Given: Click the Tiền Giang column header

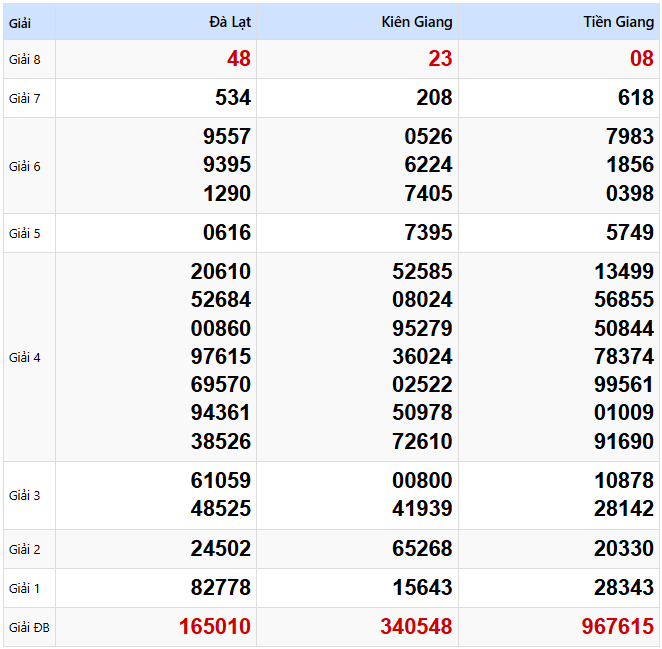Looking at the screenshot, I should pyautogui.click(x=619, y=21).
